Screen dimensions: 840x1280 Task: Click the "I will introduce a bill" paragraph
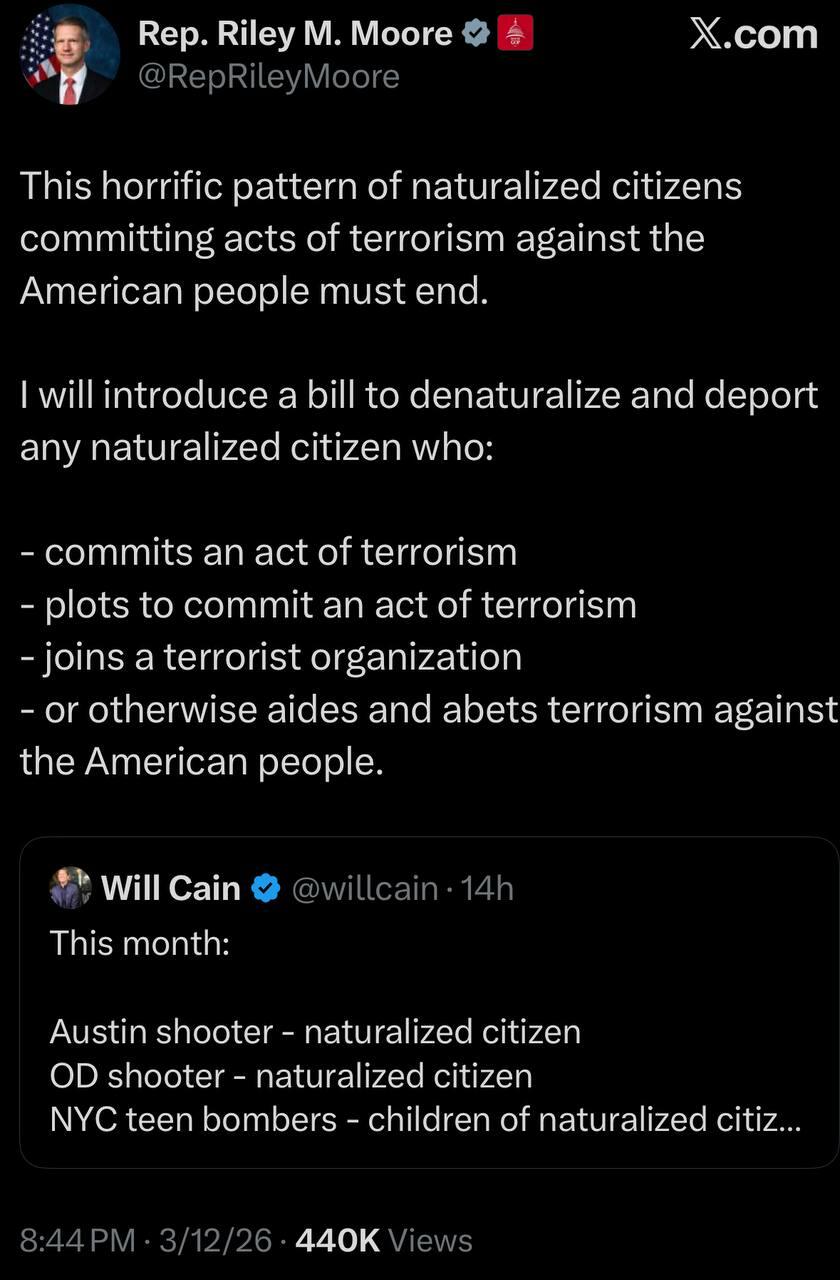(418, 420)
